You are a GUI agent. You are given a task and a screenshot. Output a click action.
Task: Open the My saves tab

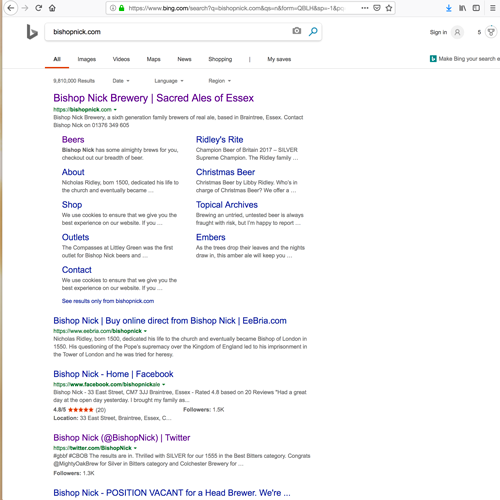279,59
